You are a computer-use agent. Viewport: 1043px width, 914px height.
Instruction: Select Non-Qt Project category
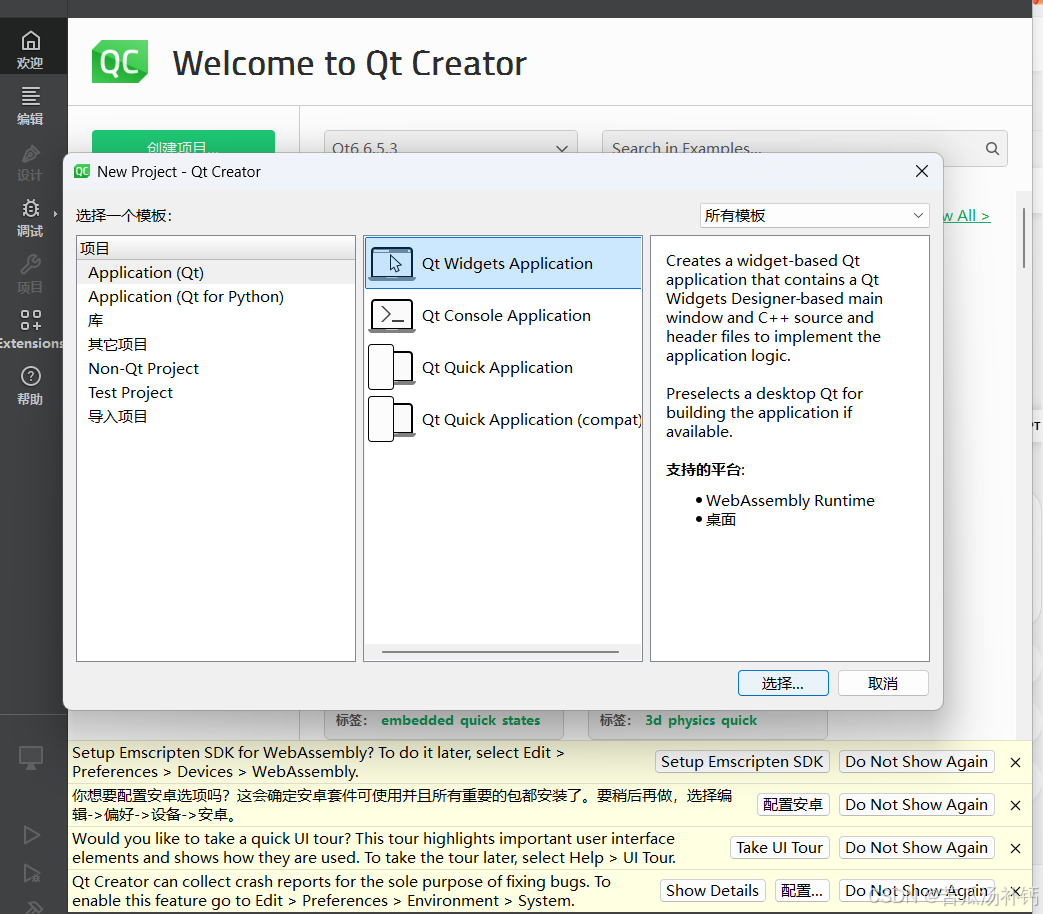click(x=216, y=369)
